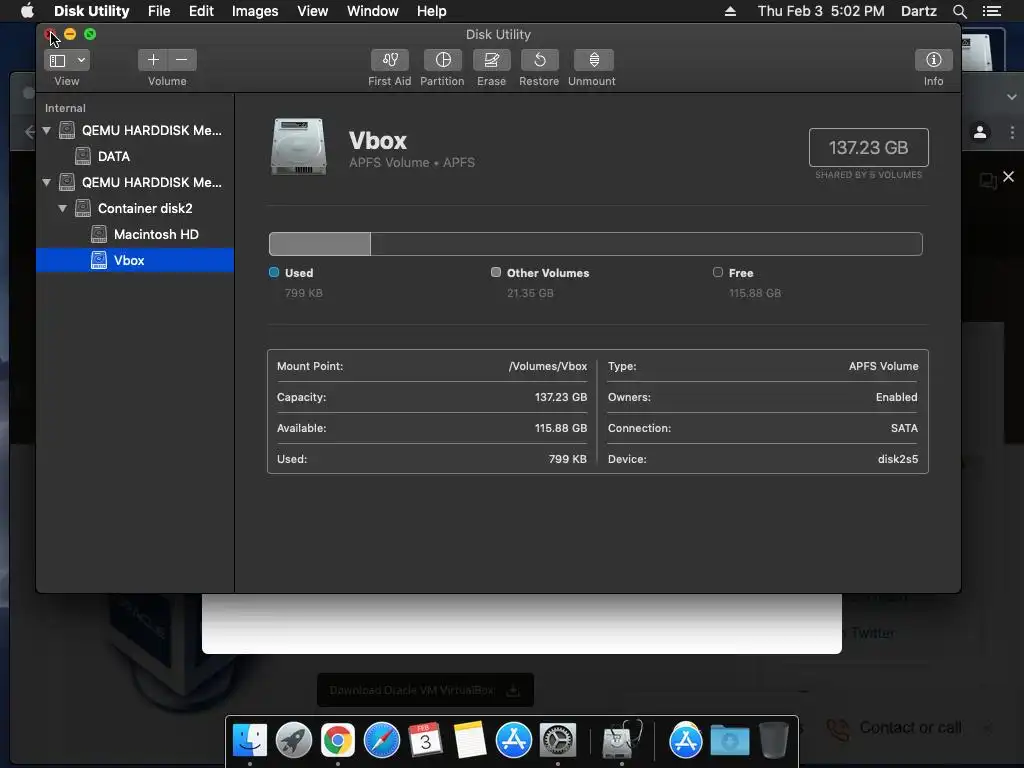The height and width of the screenshot is (768, 1024).
Task: Select the DATA volume
Action: coord(114,157)
